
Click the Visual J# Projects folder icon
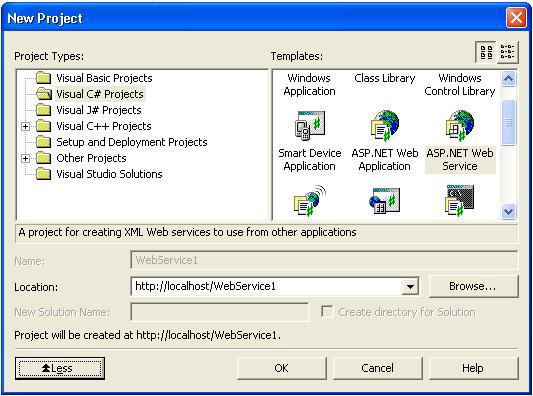pyautogui.click(x=44, y=110)
